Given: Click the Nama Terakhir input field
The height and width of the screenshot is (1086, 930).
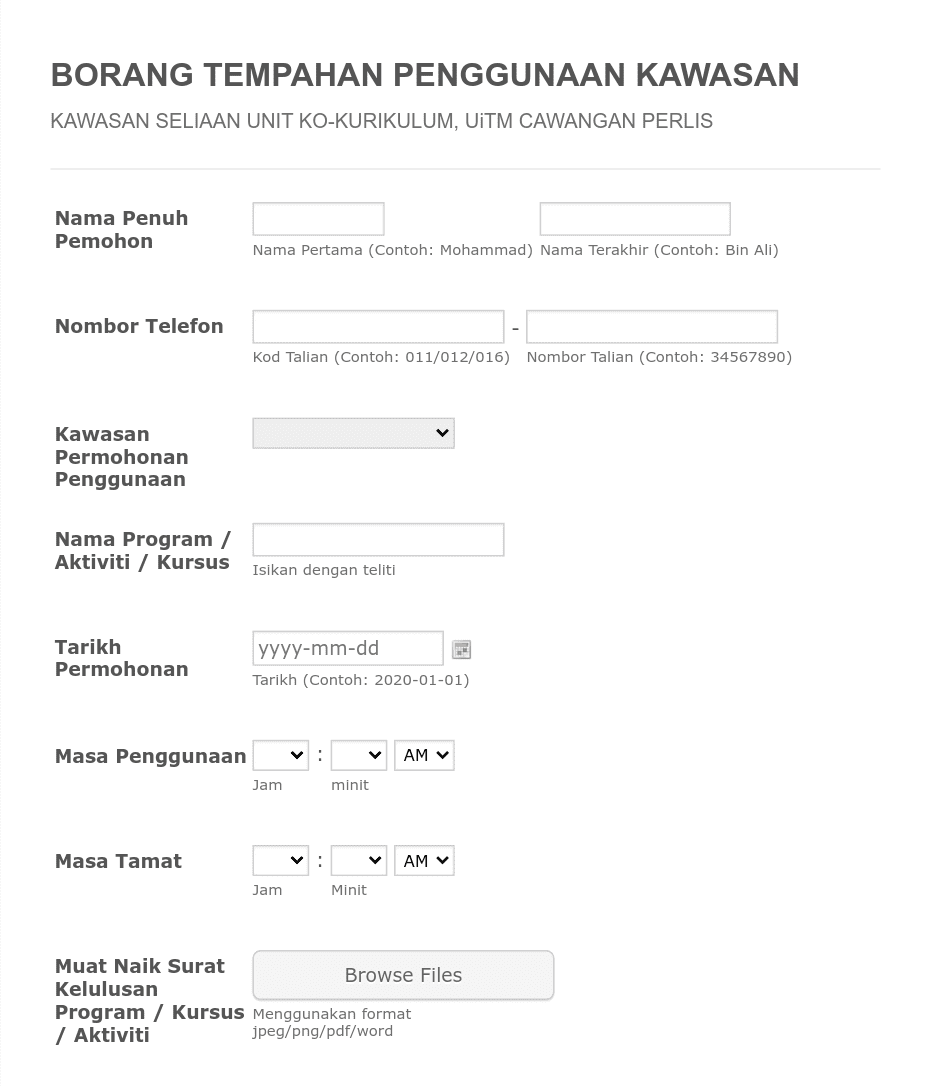Looking at the screenshot, I should 634,218.
